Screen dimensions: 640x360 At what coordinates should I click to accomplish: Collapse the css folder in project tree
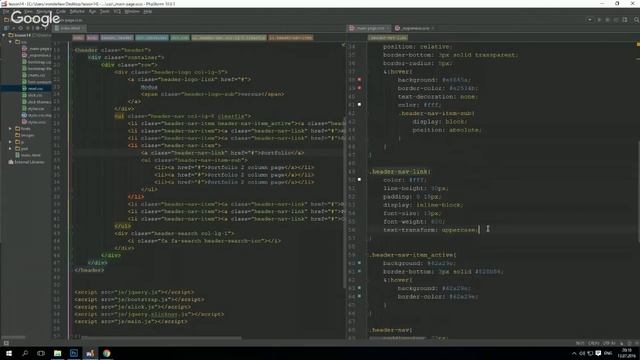tap(10, 42)
